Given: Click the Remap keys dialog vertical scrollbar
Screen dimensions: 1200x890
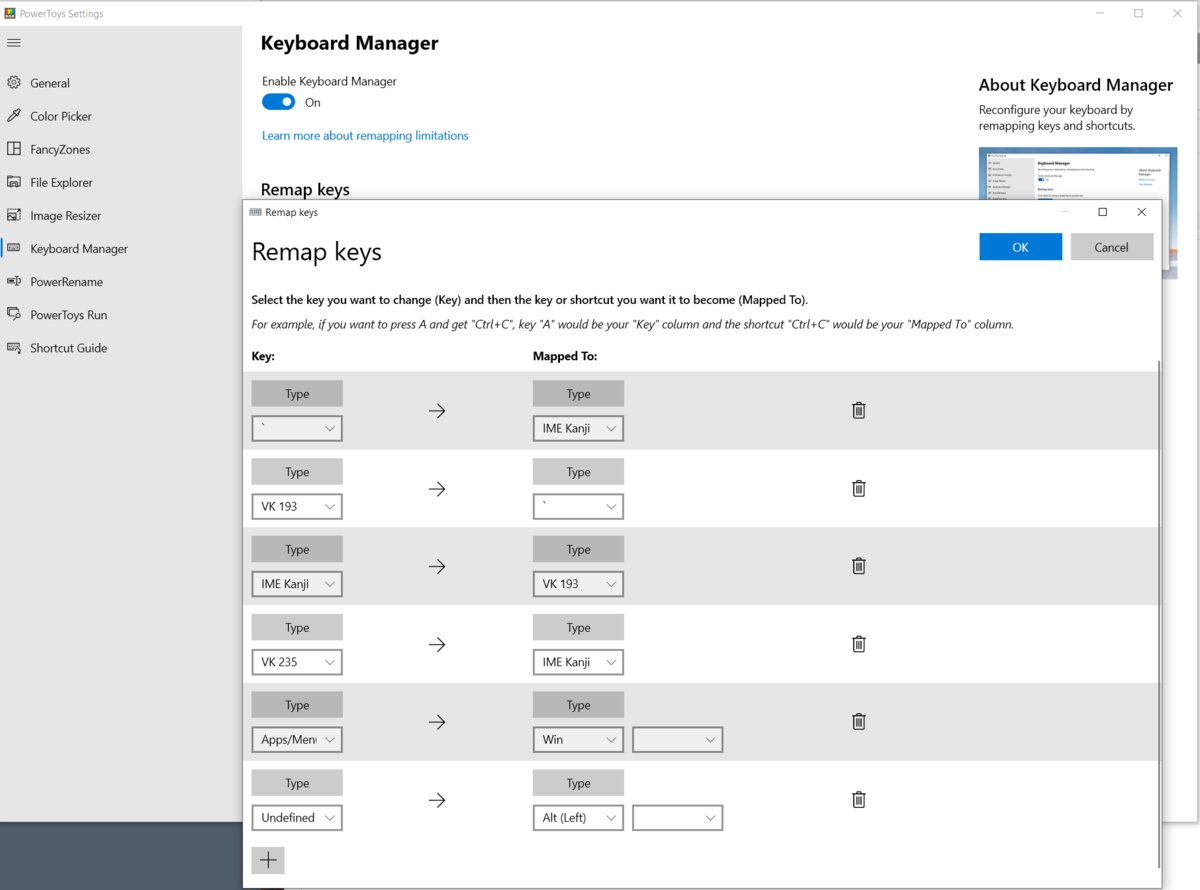Looking at the screenshot, I should tap(1159, 615).
